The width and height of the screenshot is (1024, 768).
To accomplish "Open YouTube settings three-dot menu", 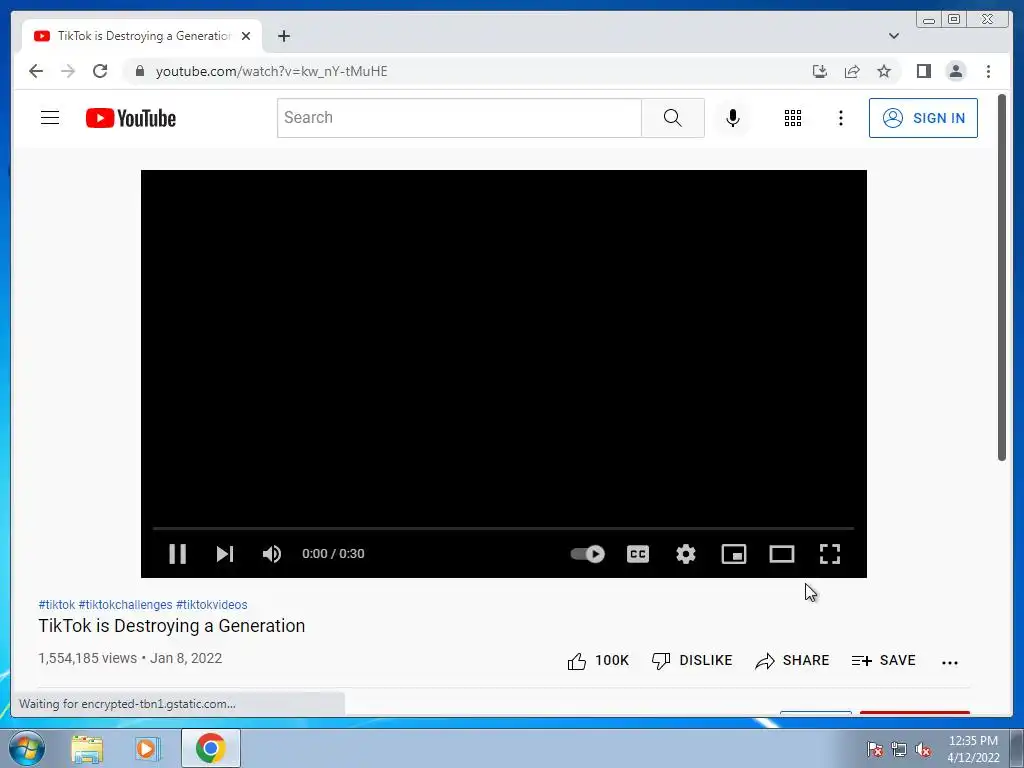I will tap(841, 118).
